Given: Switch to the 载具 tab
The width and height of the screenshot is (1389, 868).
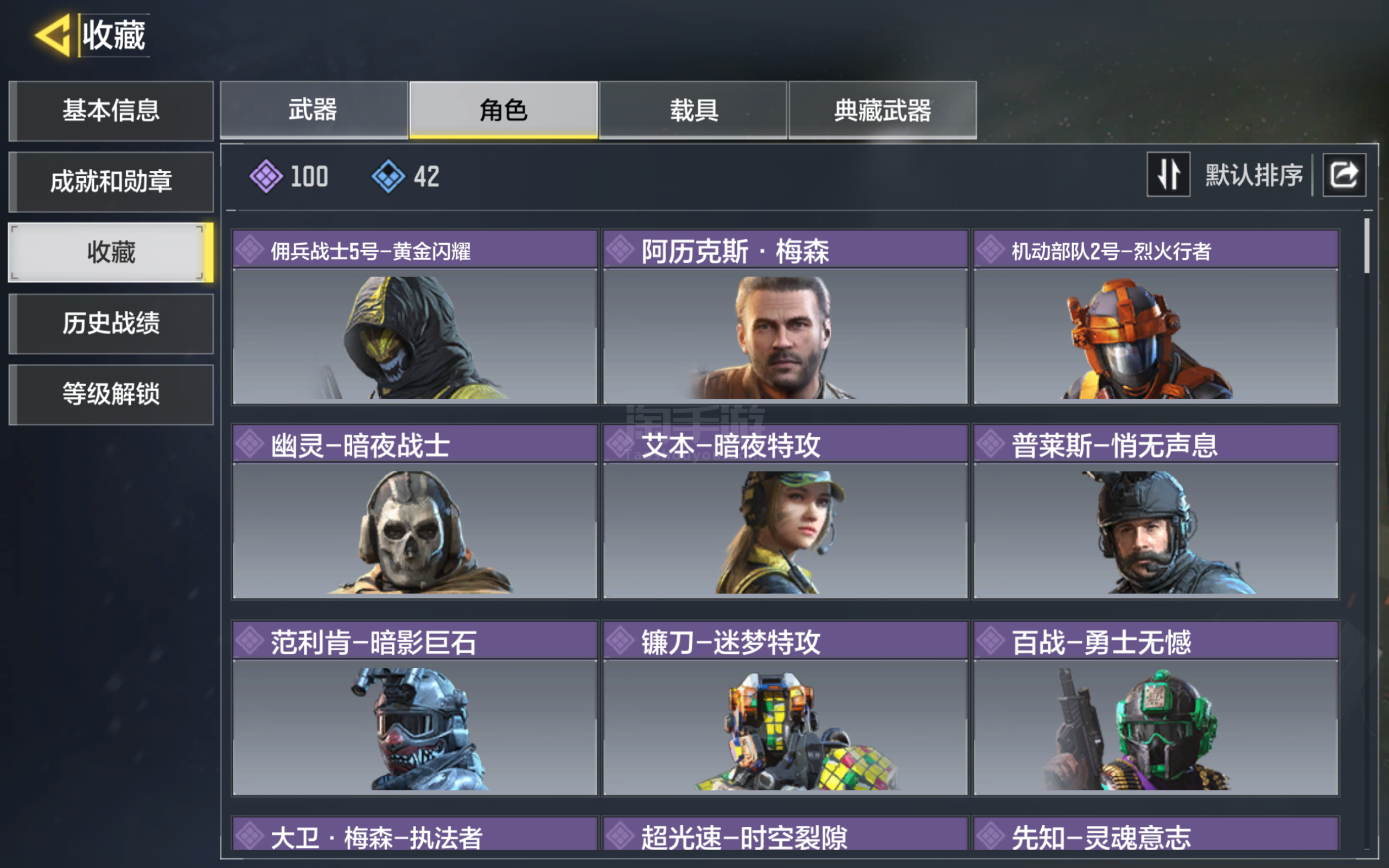Looking at the screenshot, I should point(693,110).
